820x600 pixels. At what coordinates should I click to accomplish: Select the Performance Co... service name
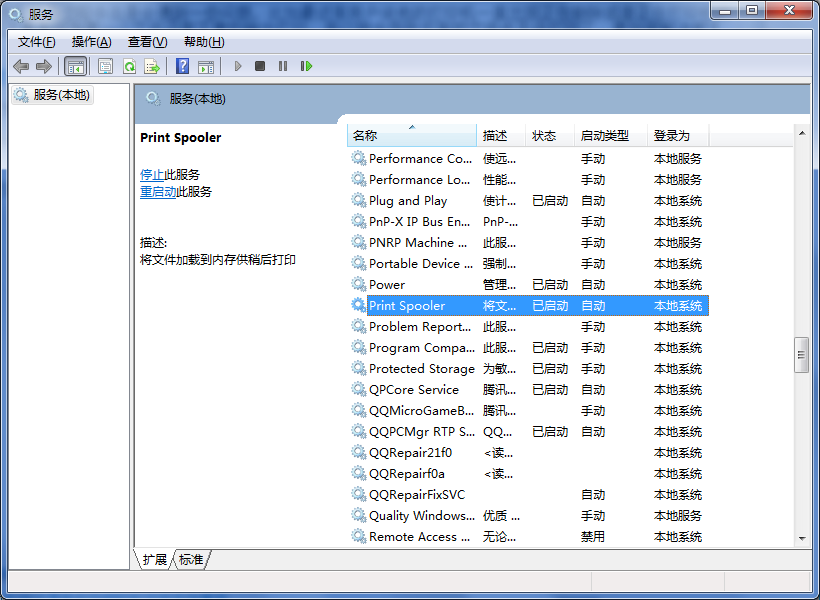[420, 159]
